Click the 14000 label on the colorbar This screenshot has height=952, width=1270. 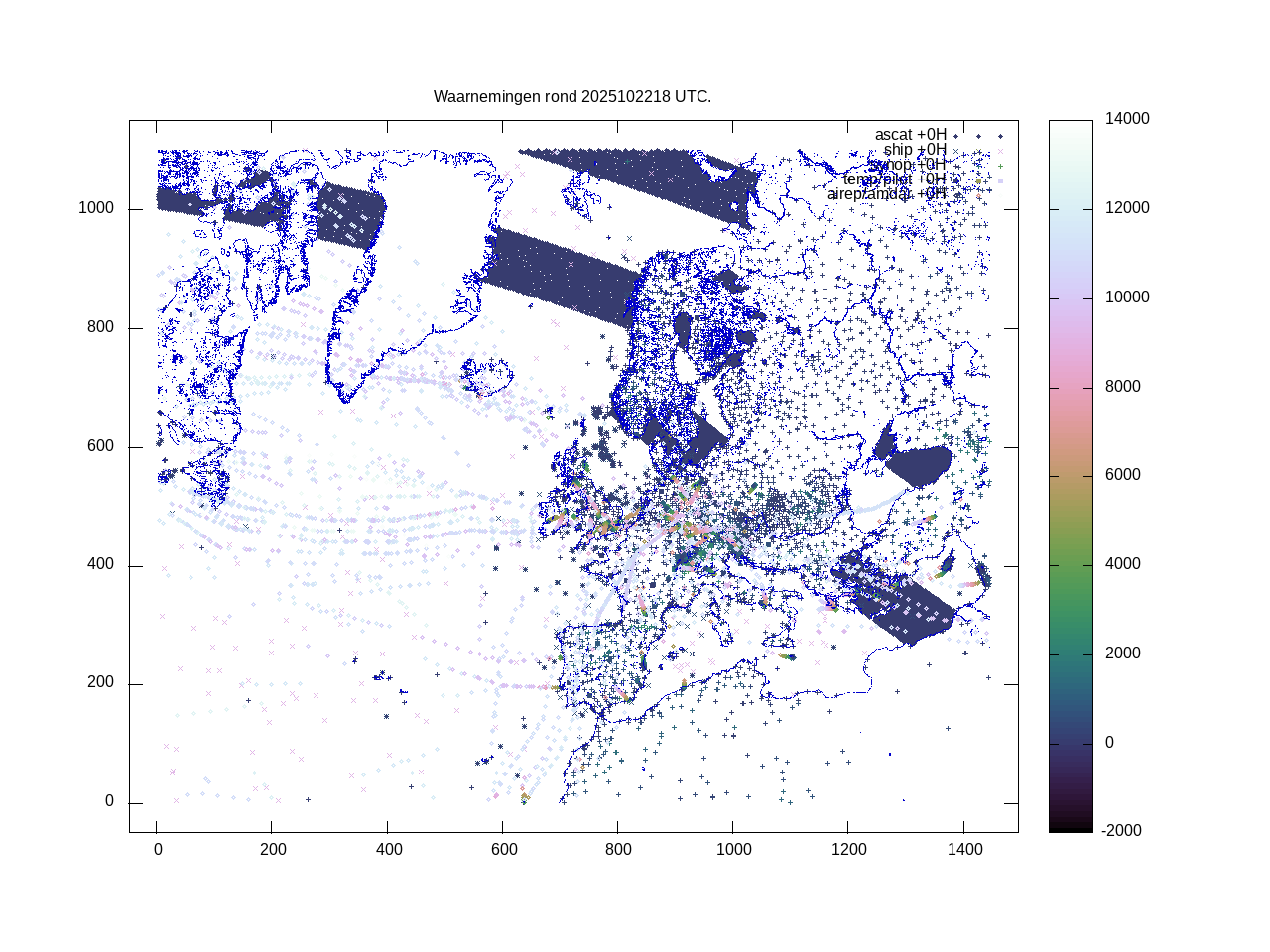point(1127,119)
